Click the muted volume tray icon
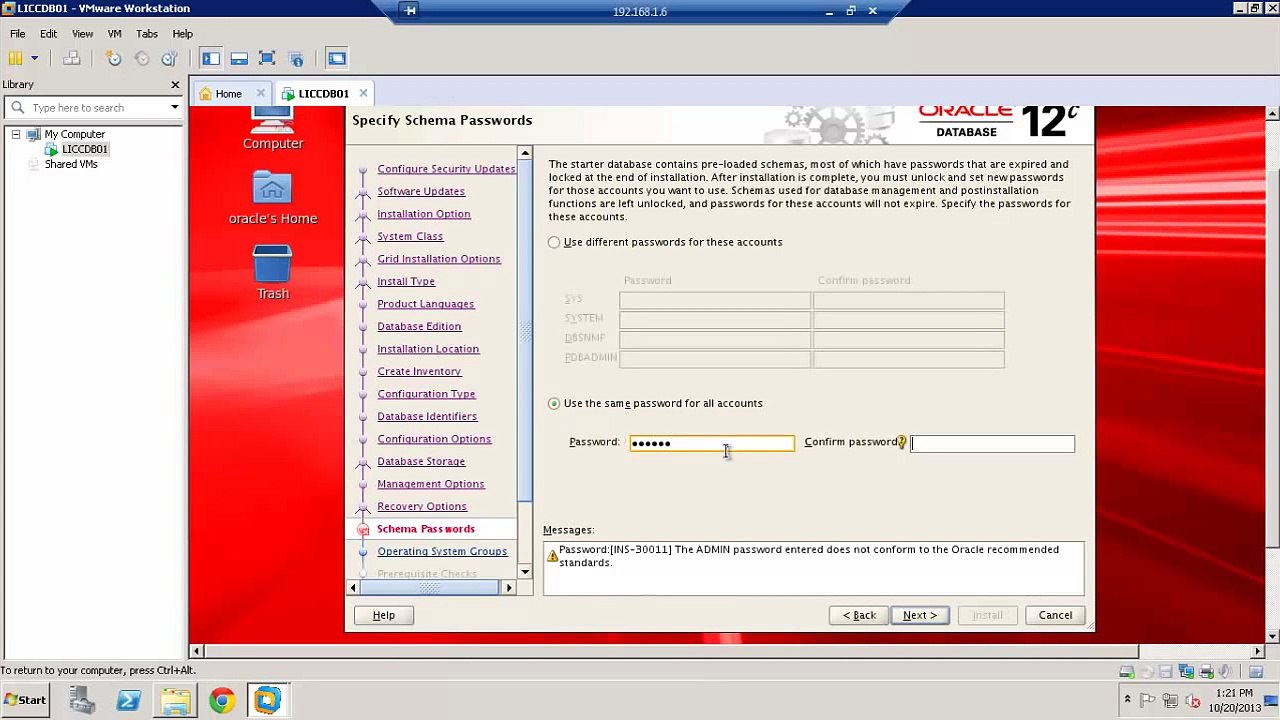 click(x=1191, y=701)
